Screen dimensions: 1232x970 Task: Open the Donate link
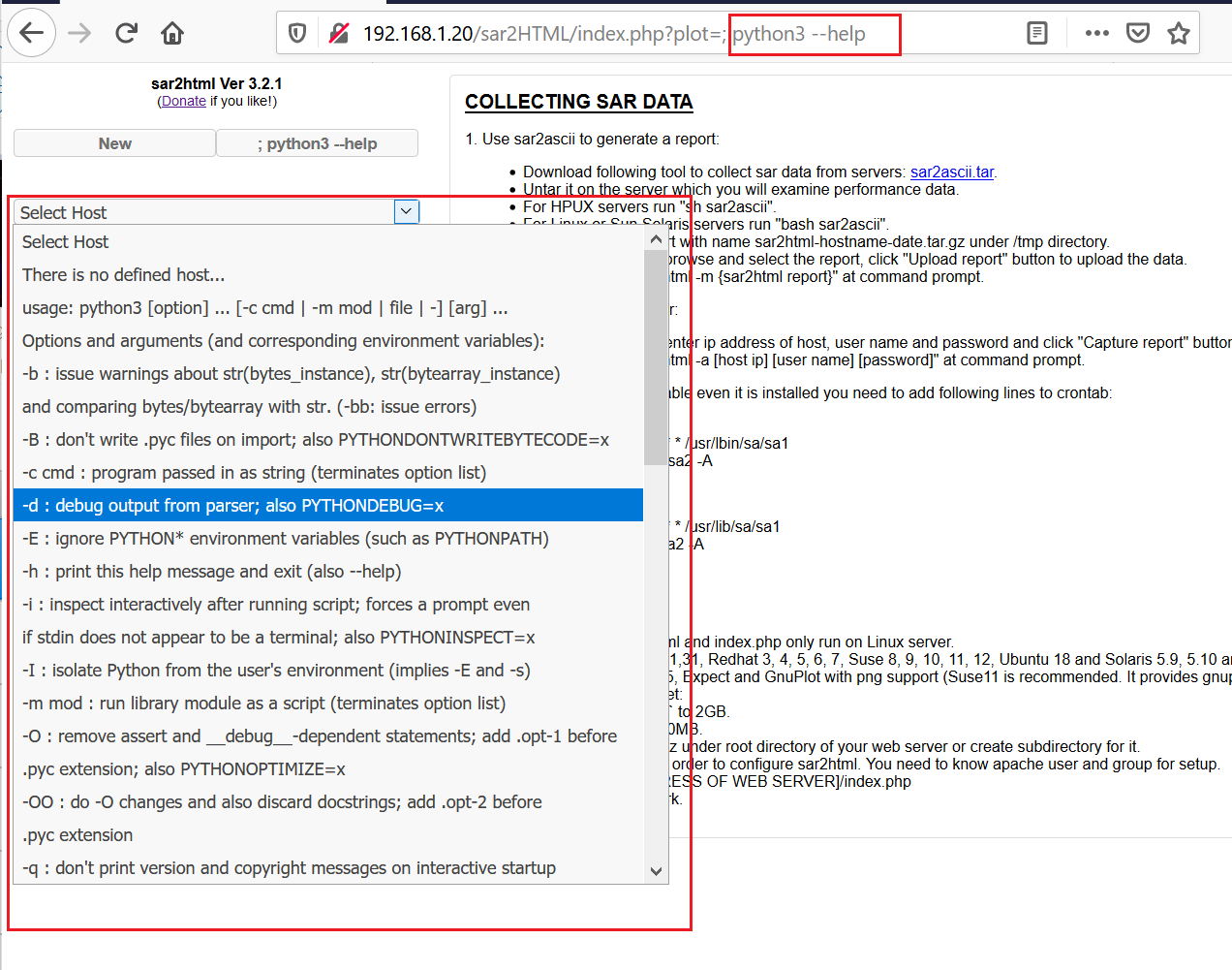pos(183,101)
